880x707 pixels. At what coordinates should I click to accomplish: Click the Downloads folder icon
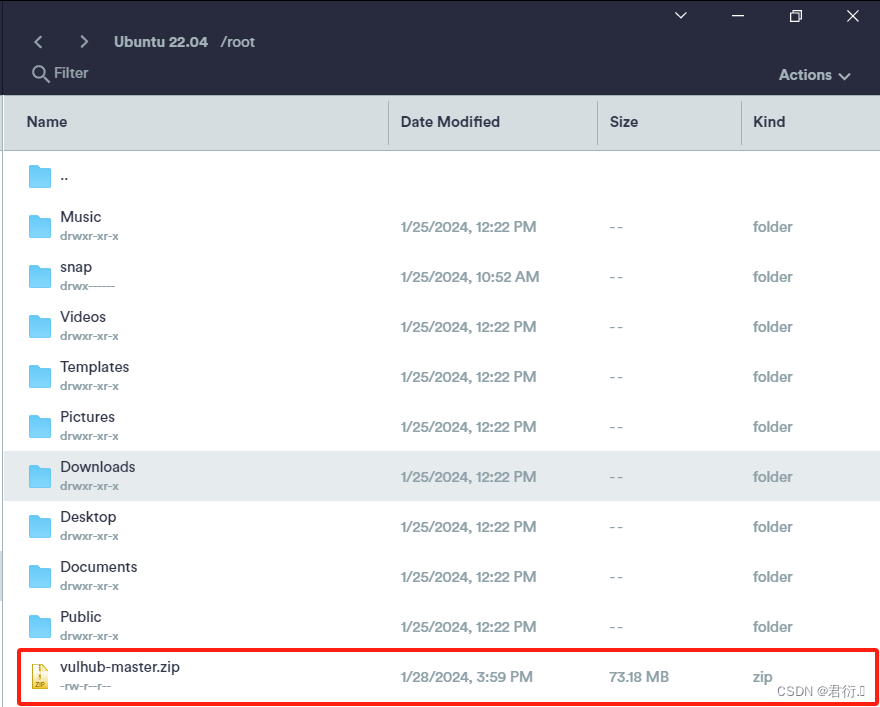(40, 476)
